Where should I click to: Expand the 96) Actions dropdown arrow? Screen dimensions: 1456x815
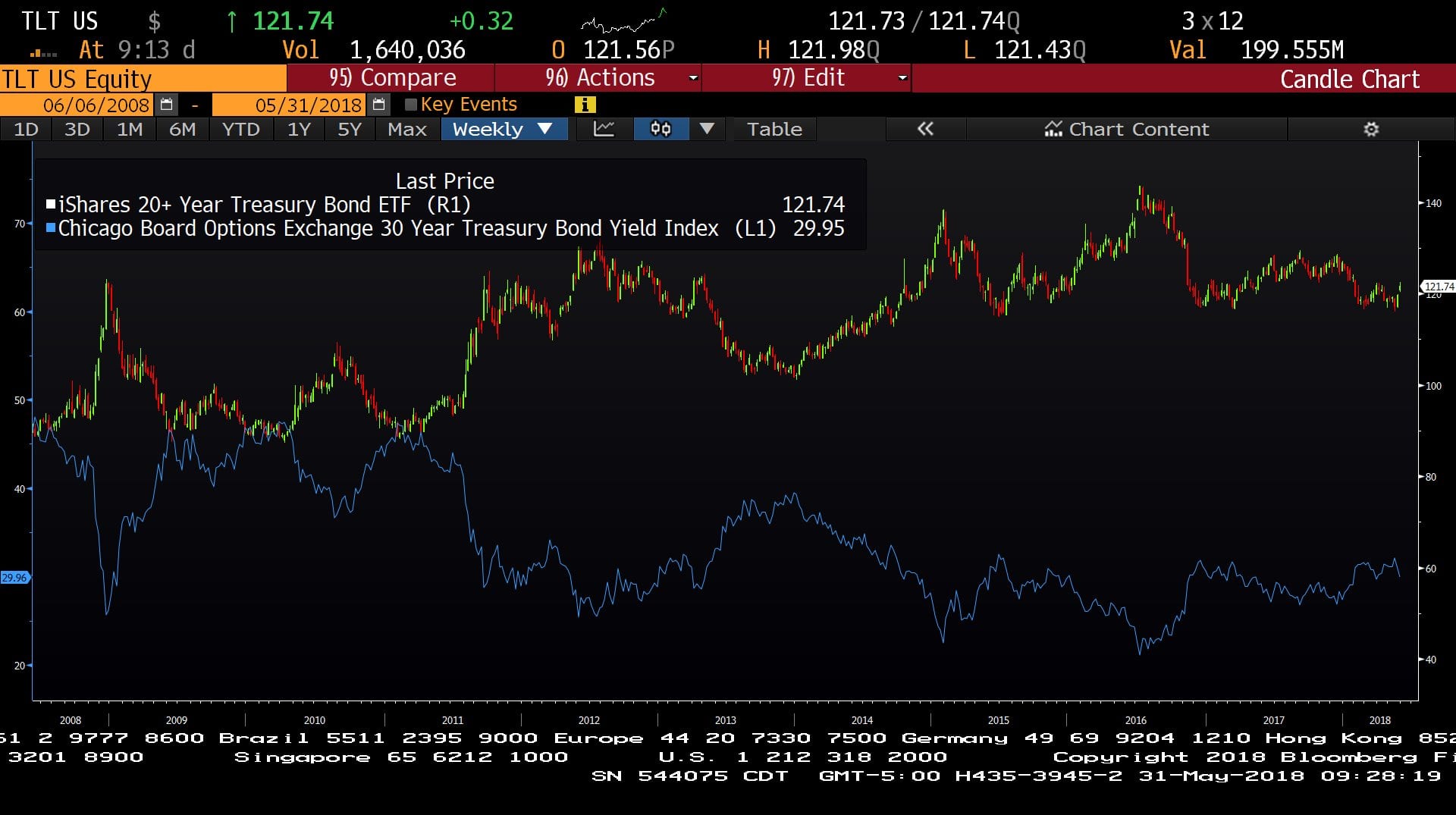point(692,78)
